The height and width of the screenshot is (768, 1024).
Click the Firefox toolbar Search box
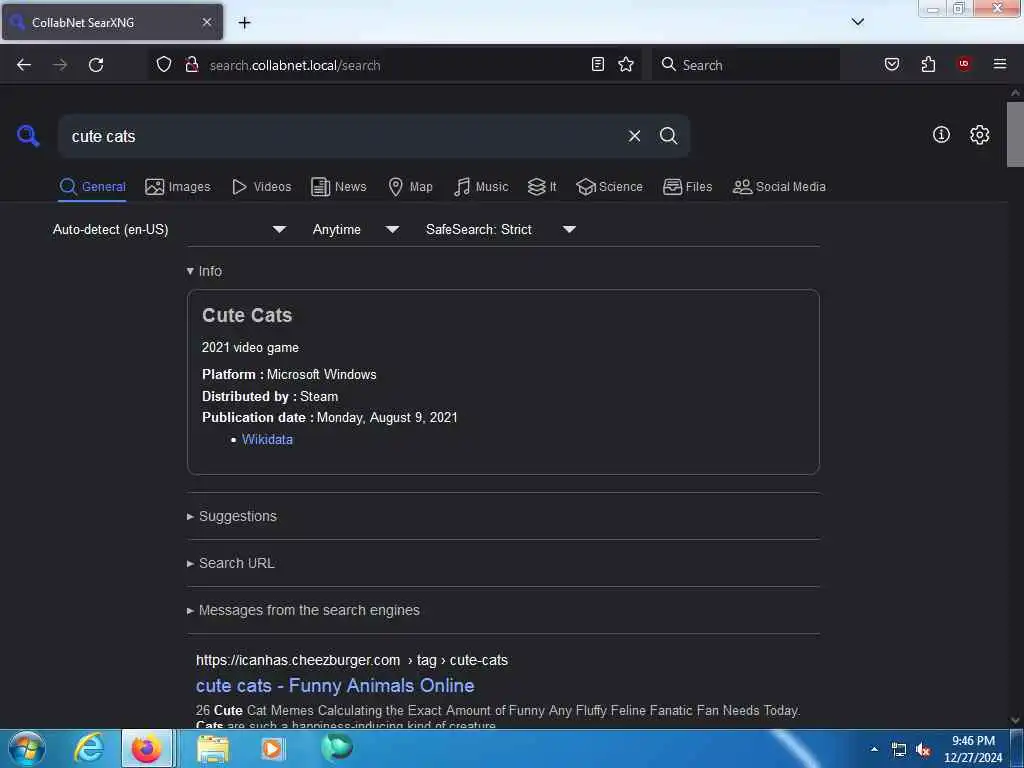pos(745,65)
